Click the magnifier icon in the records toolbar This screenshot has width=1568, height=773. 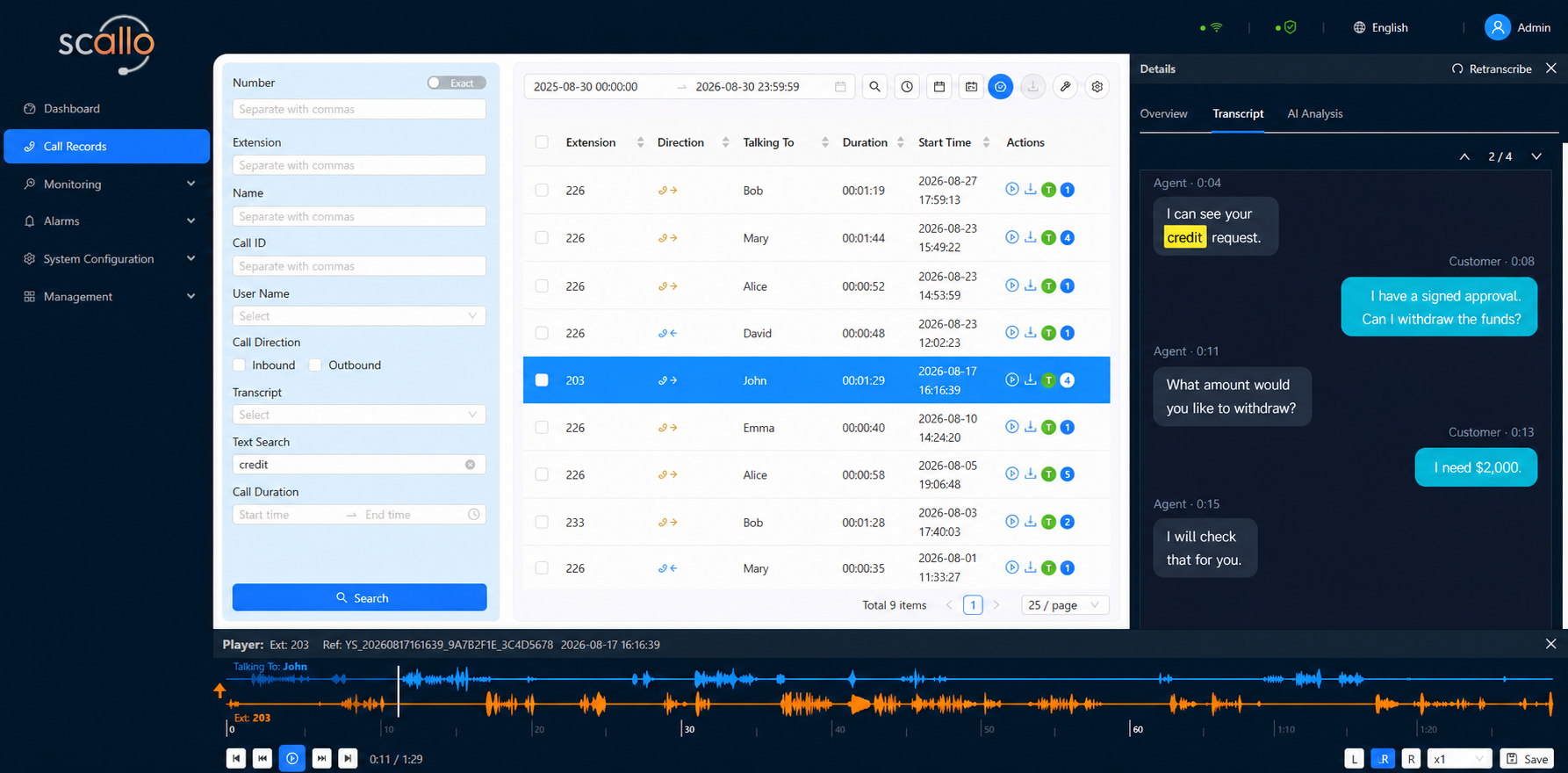(874, 87)
